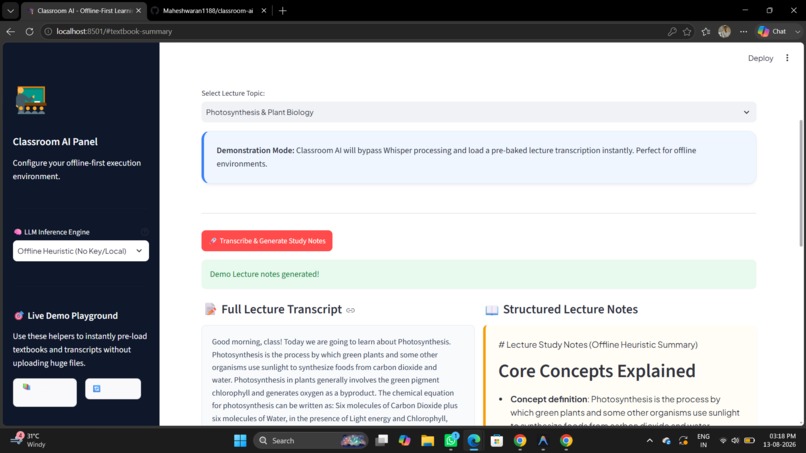Click the 'Classroom AI Panel' sidebar title

pos(55,141)
